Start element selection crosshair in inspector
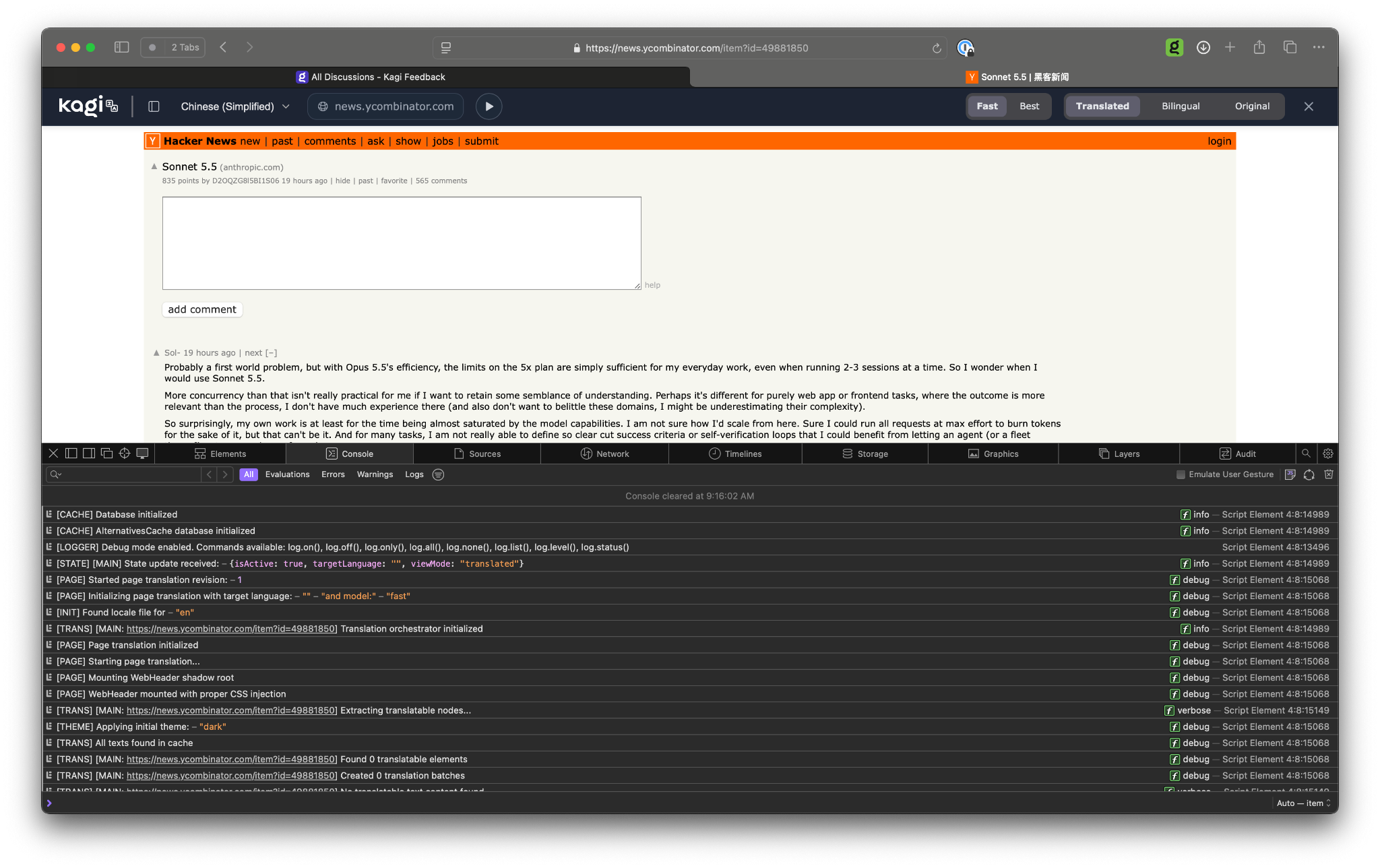This screenshot has height=868, width=1380. 125,454
